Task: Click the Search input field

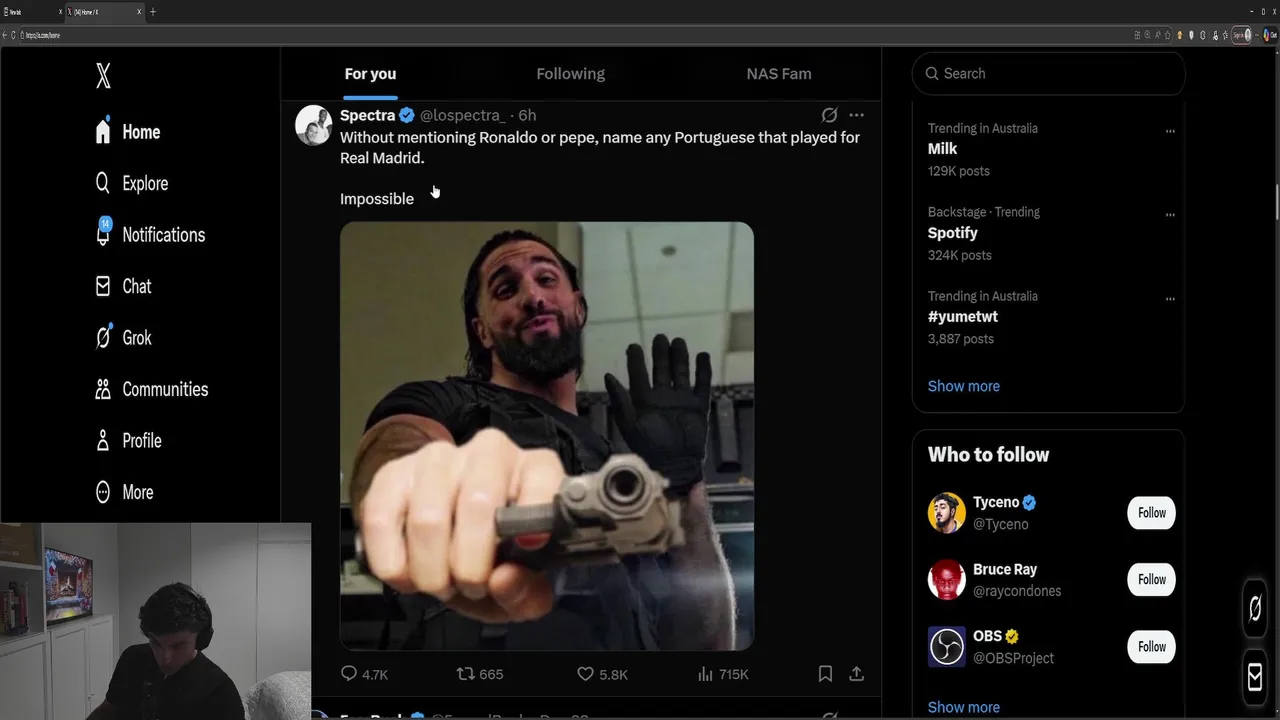Action: click(x=1050, y=74)
